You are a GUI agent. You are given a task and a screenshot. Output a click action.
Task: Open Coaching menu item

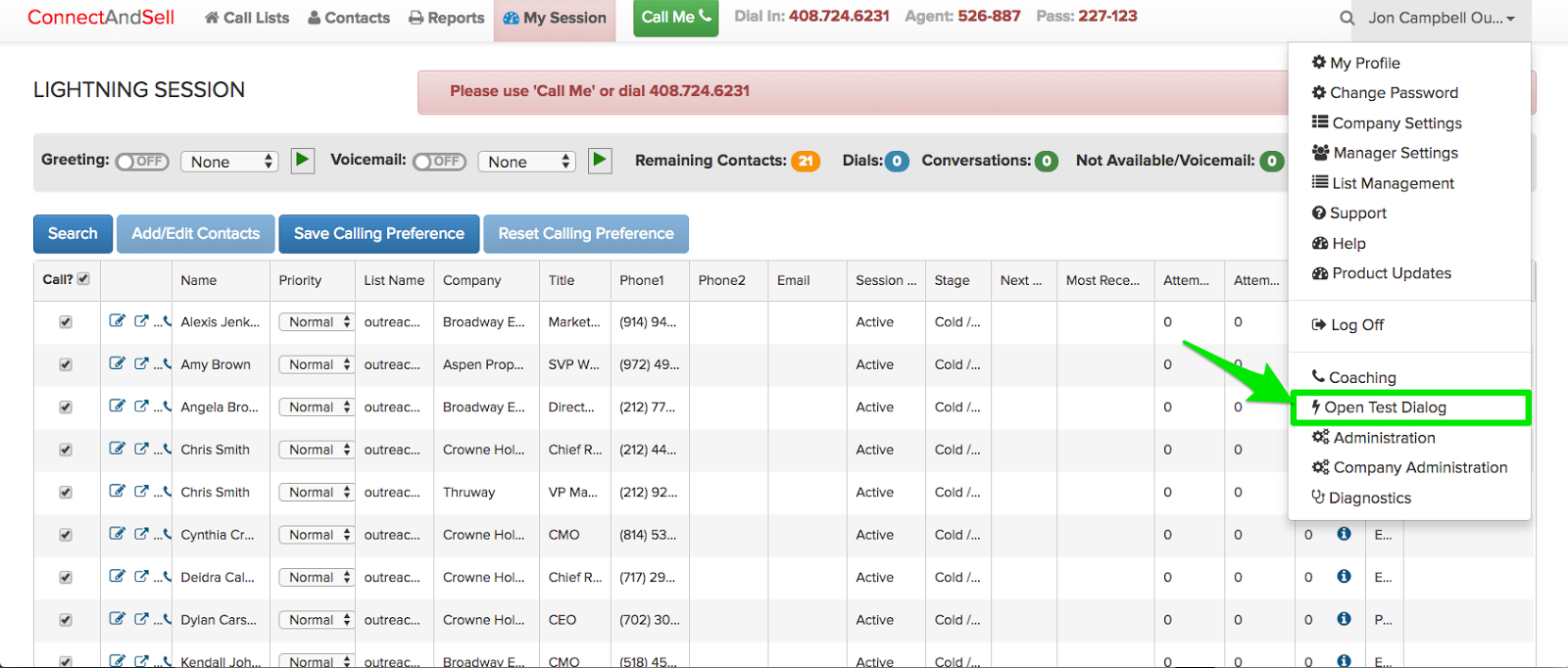1353,377
